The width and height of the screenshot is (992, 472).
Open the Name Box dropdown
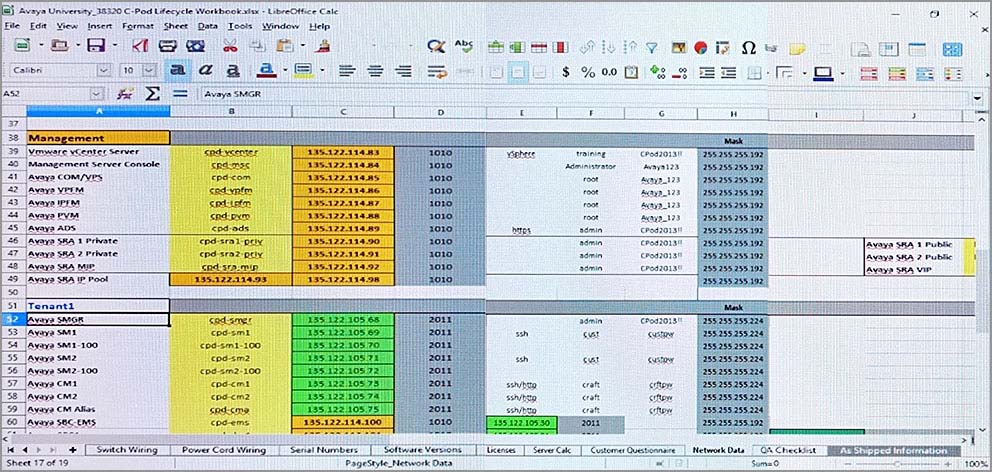point(96,94)
